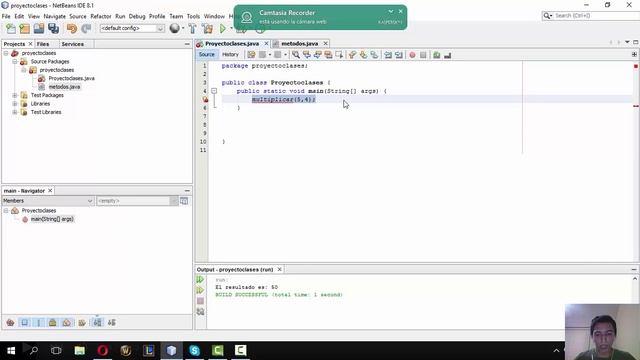The width and height of the screenshot is (640, 360).
Task: Switch to Services tab
Action: pos(73,44)
